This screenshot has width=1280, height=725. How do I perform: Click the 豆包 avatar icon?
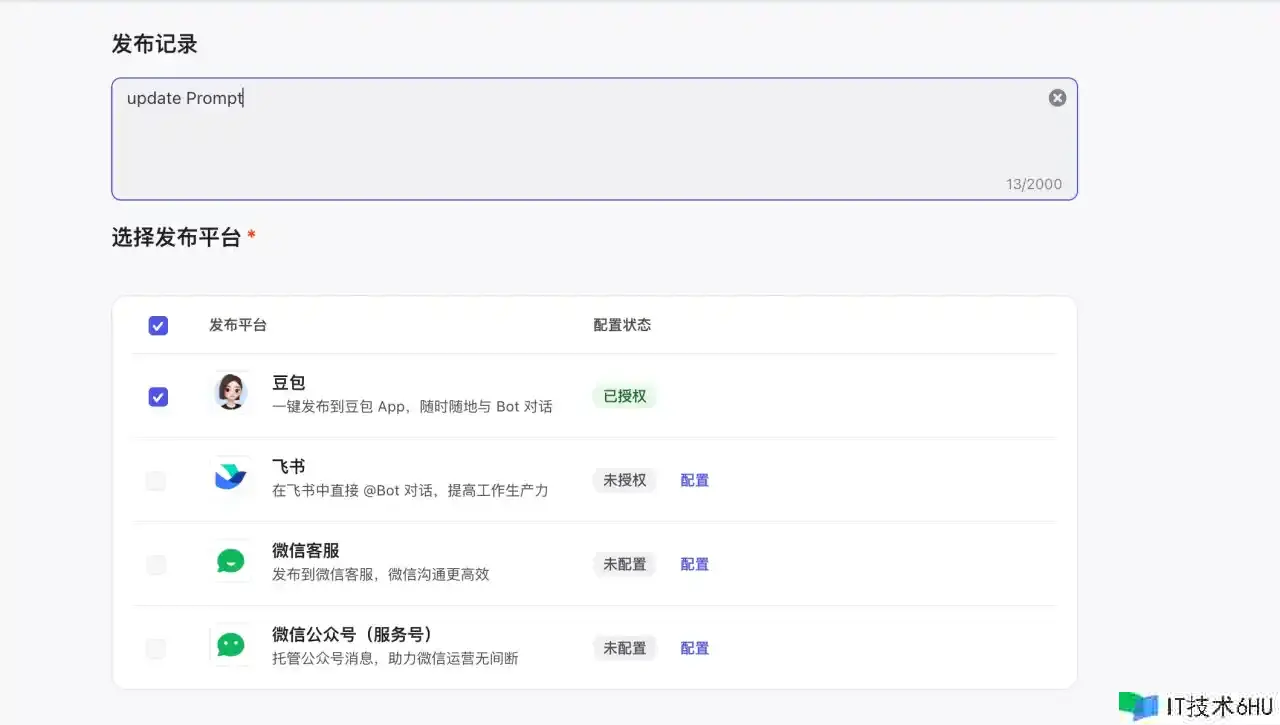point(231,392)
